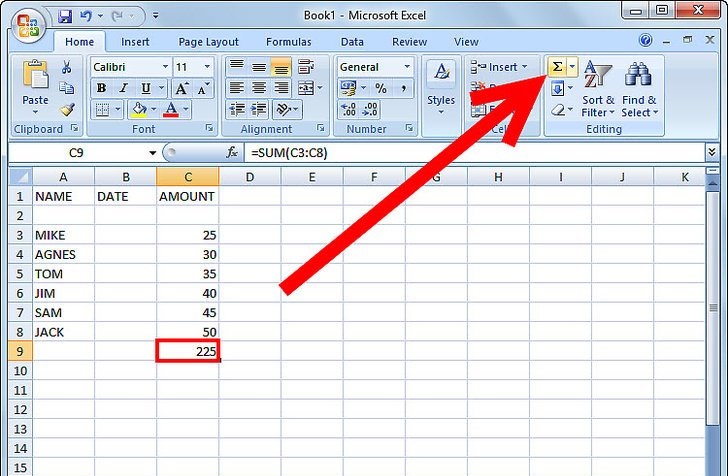Apply Comma Style
The image size is (728, 476).
tap(403, 88)
